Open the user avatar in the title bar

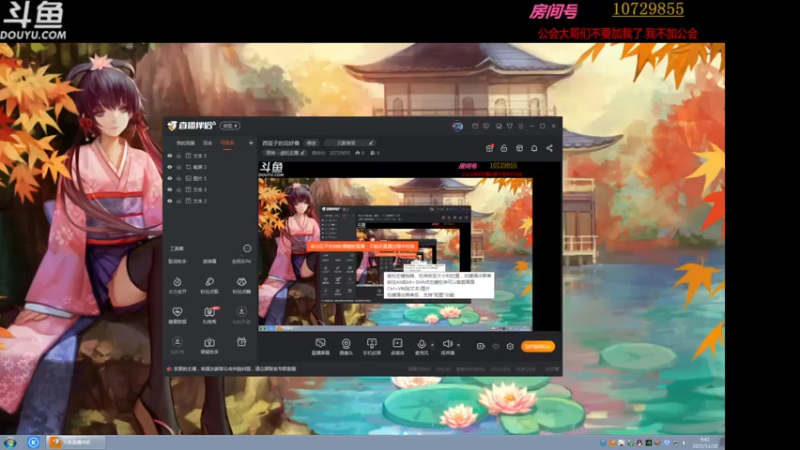(457, 126)
